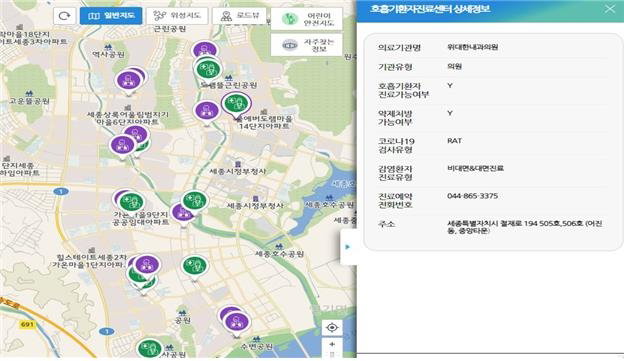The width and height of the screenshot is (624, 361).
Task: Open 자주찾는 정보 panel
Action: [306, 45]
